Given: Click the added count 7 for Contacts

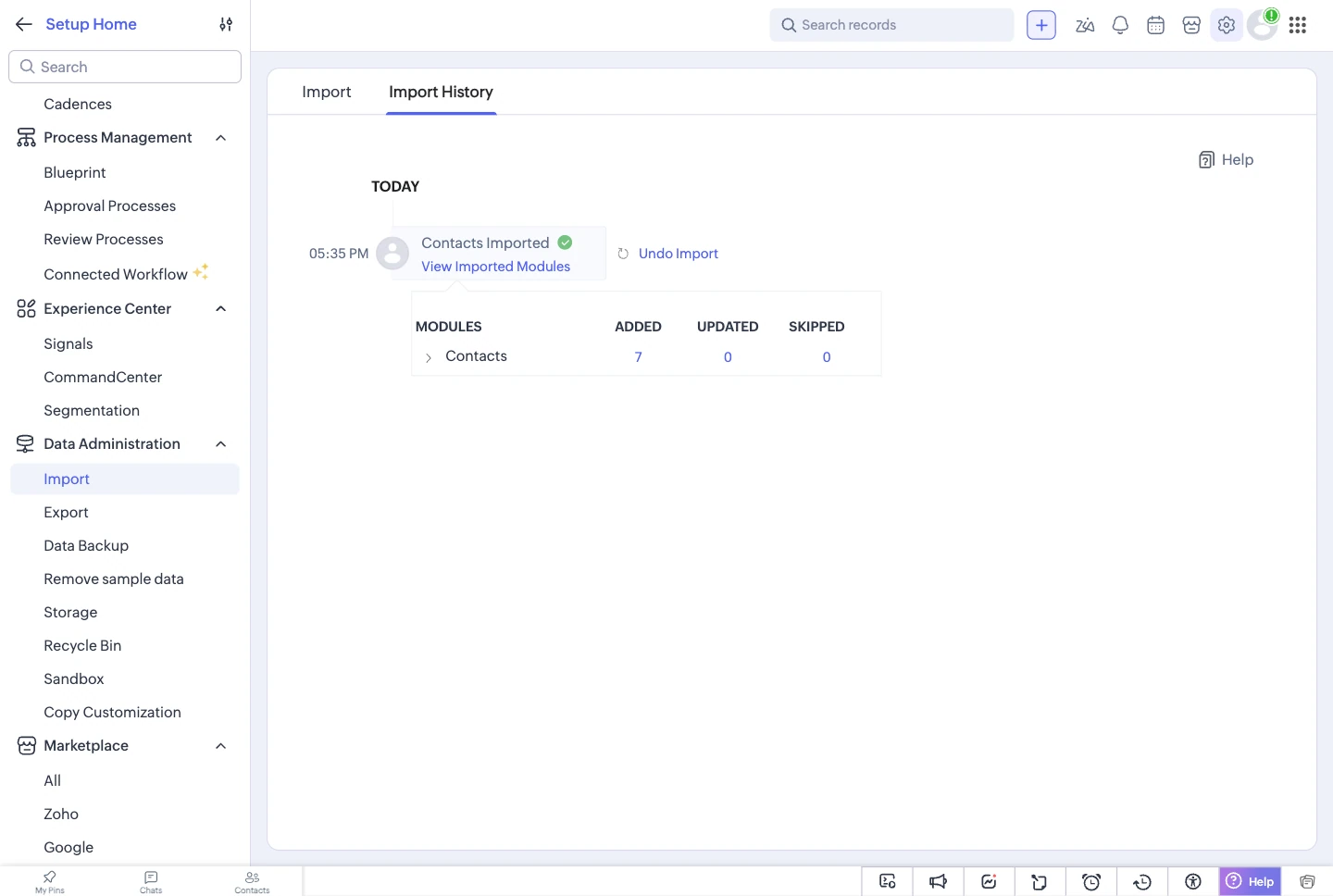Looking at the screenshot, I should pyautogui.click(x=638, y=357).
